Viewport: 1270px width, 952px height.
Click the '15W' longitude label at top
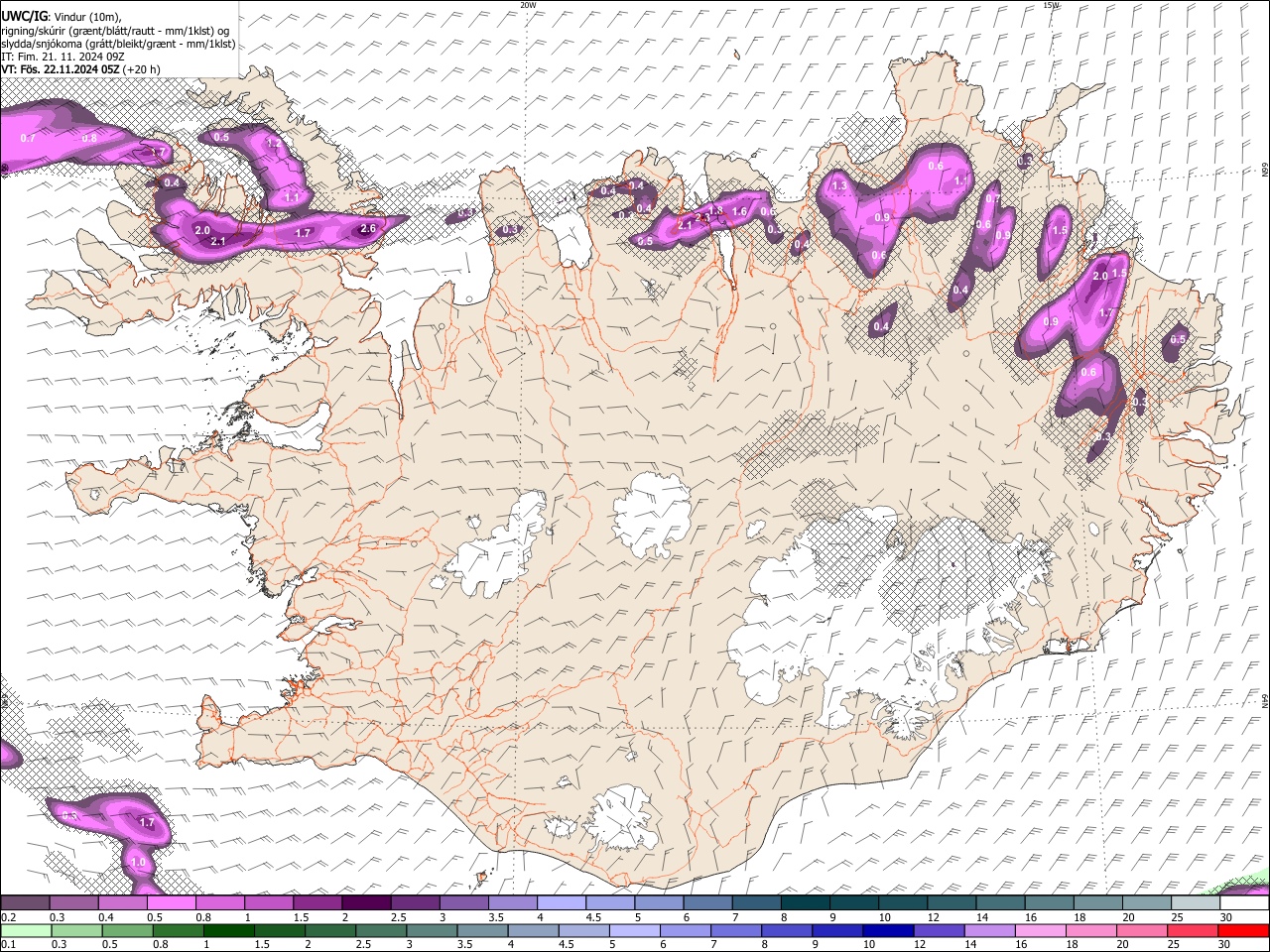pos(1052,5)
